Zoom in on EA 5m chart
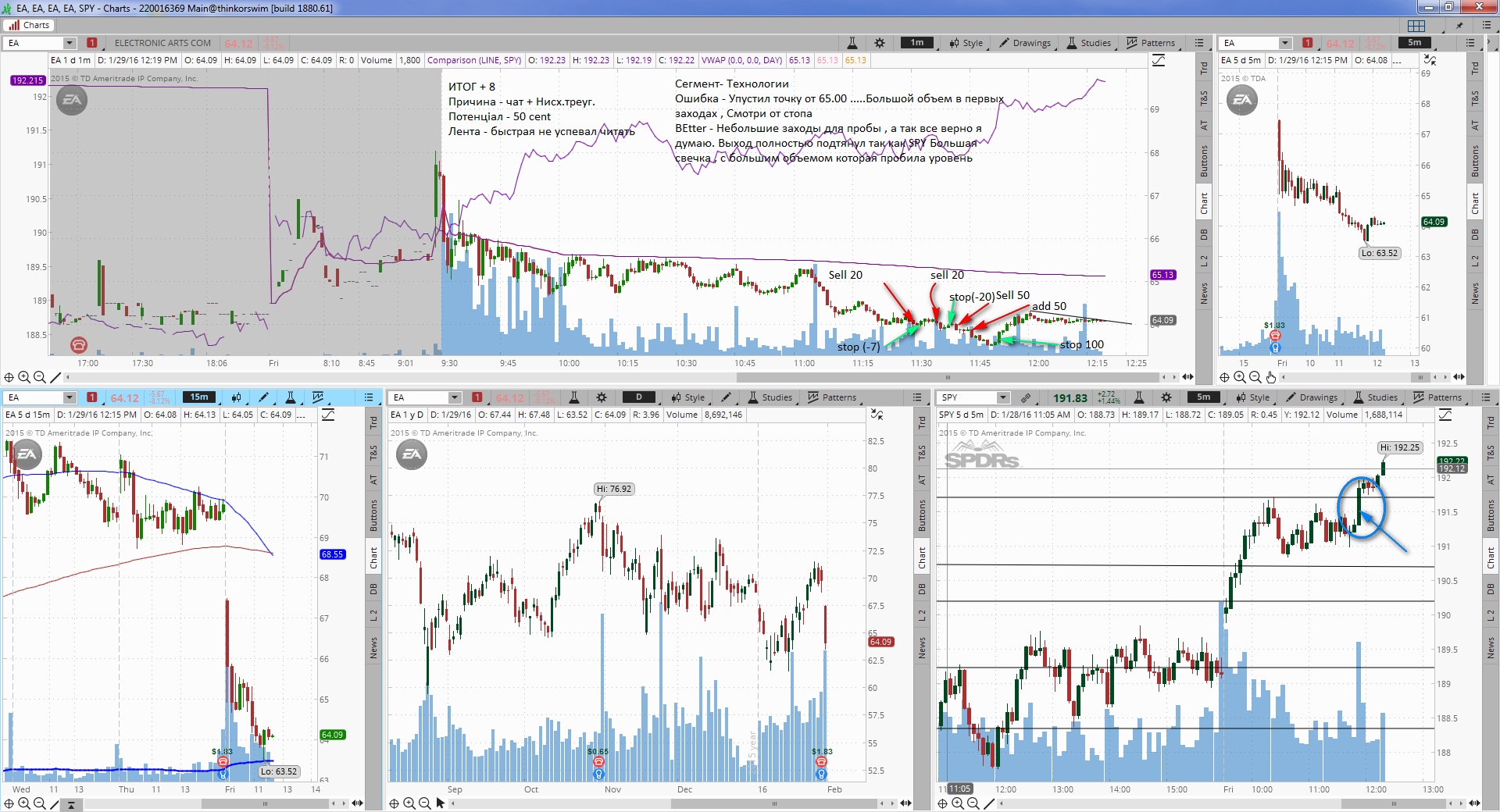1500x812 pixels. [x=1240, y=377]
